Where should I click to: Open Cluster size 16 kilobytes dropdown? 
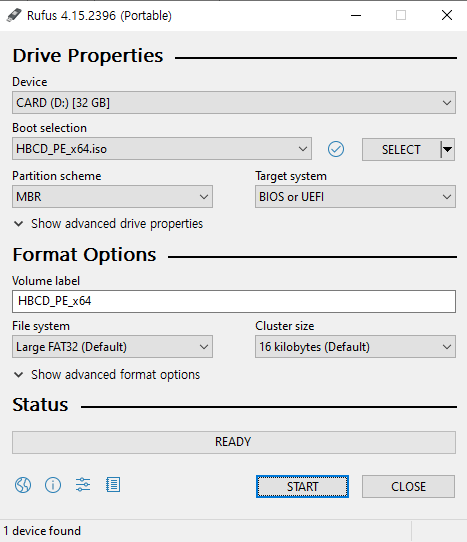(x=355, y=347)
